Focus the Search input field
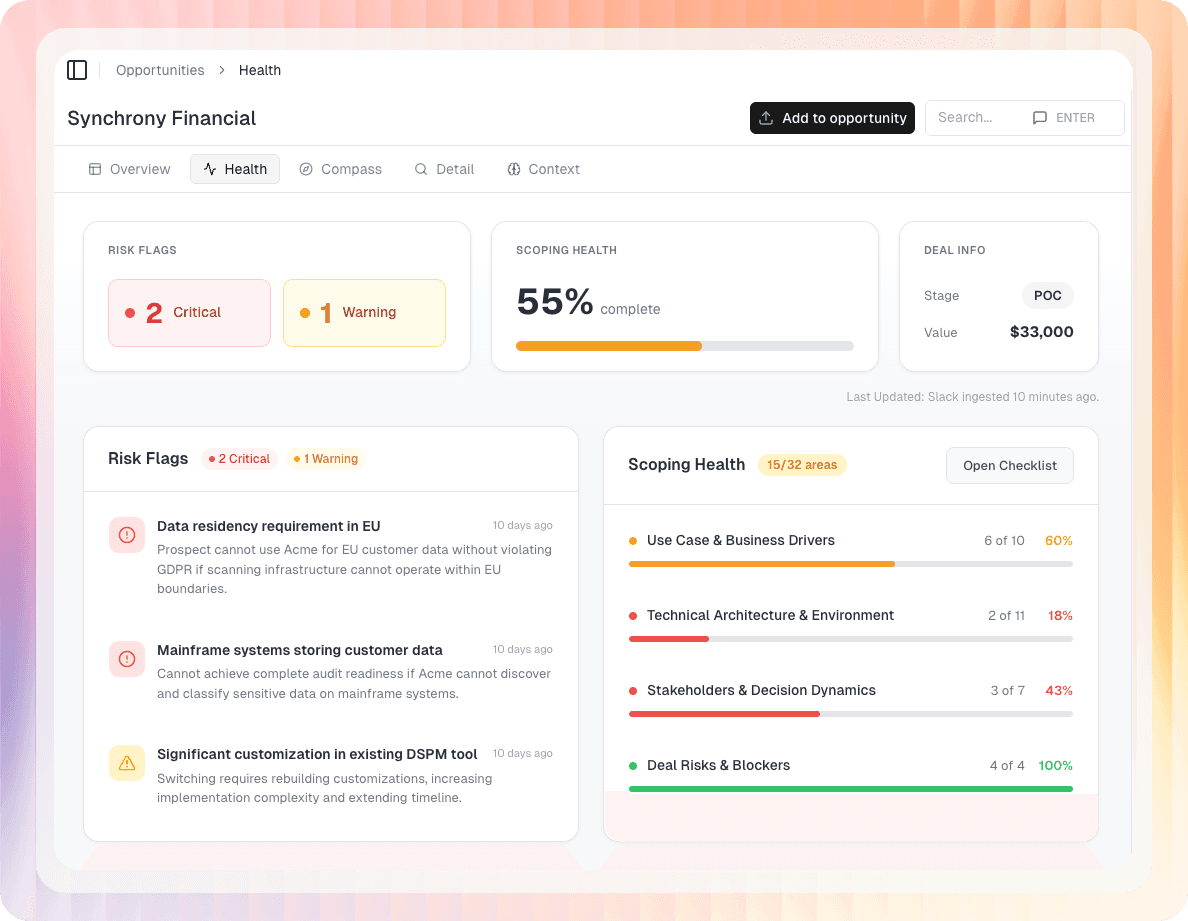1188x921 pixels. click(x=1024, y=118)
